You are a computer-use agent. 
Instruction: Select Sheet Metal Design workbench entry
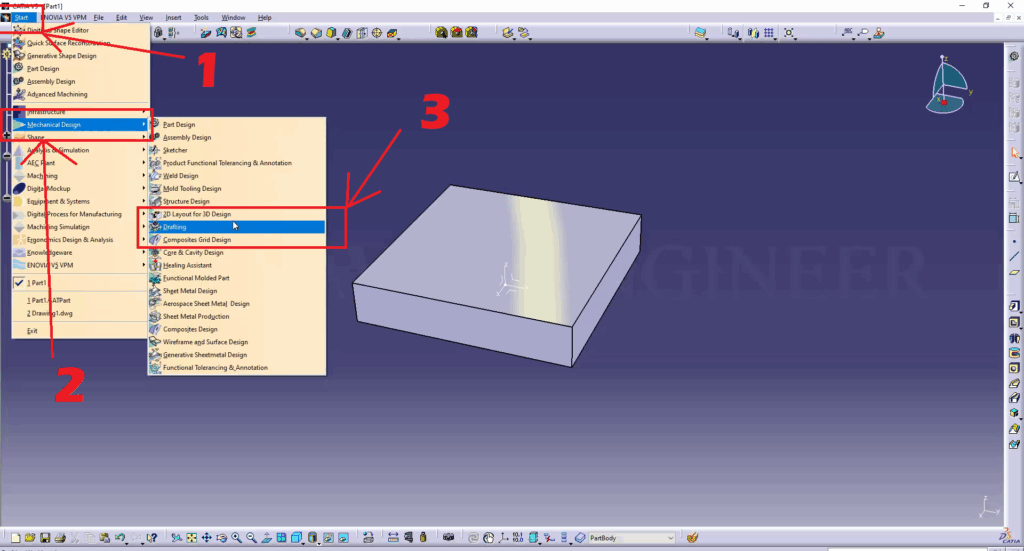pos(190,291)
